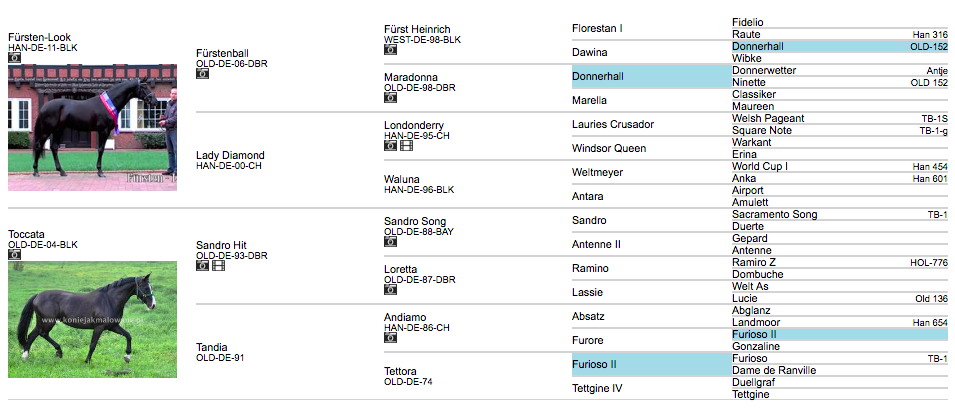Open the Fürsten-Look horse photo
The height and width of the screenshot is (417, 955).
click(x=93, y=127)
